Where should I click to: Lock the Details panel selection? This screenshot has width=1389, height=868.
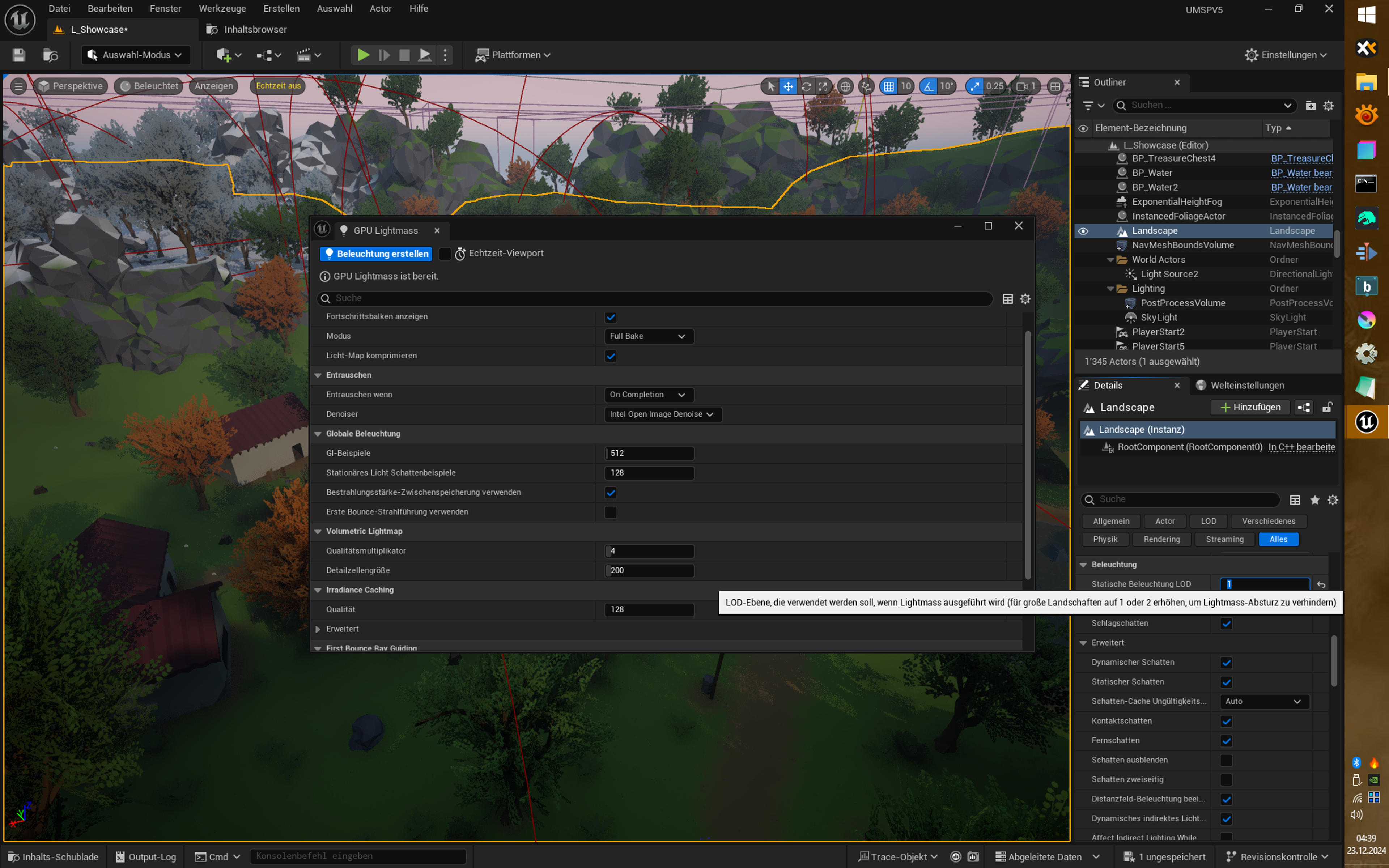point(1327,408)
